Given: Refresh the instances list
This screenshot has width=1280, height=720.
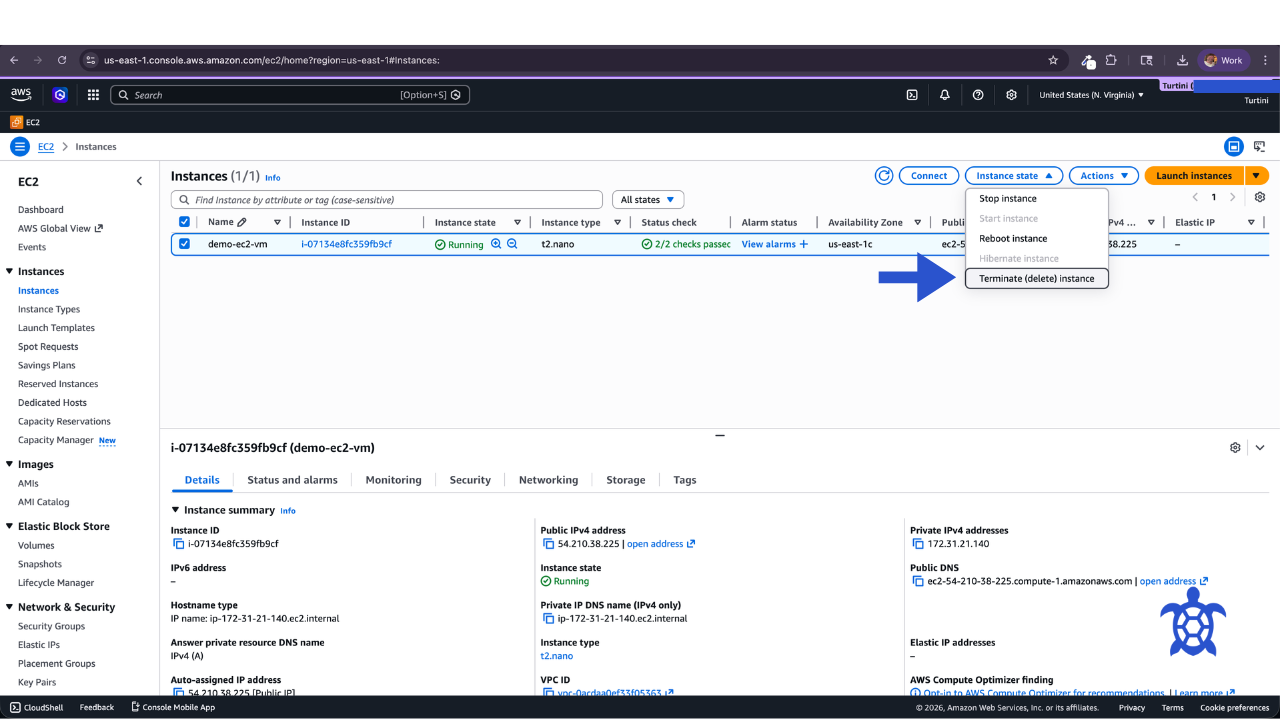Looking at the screenshot, I should [x=884, y=176].
